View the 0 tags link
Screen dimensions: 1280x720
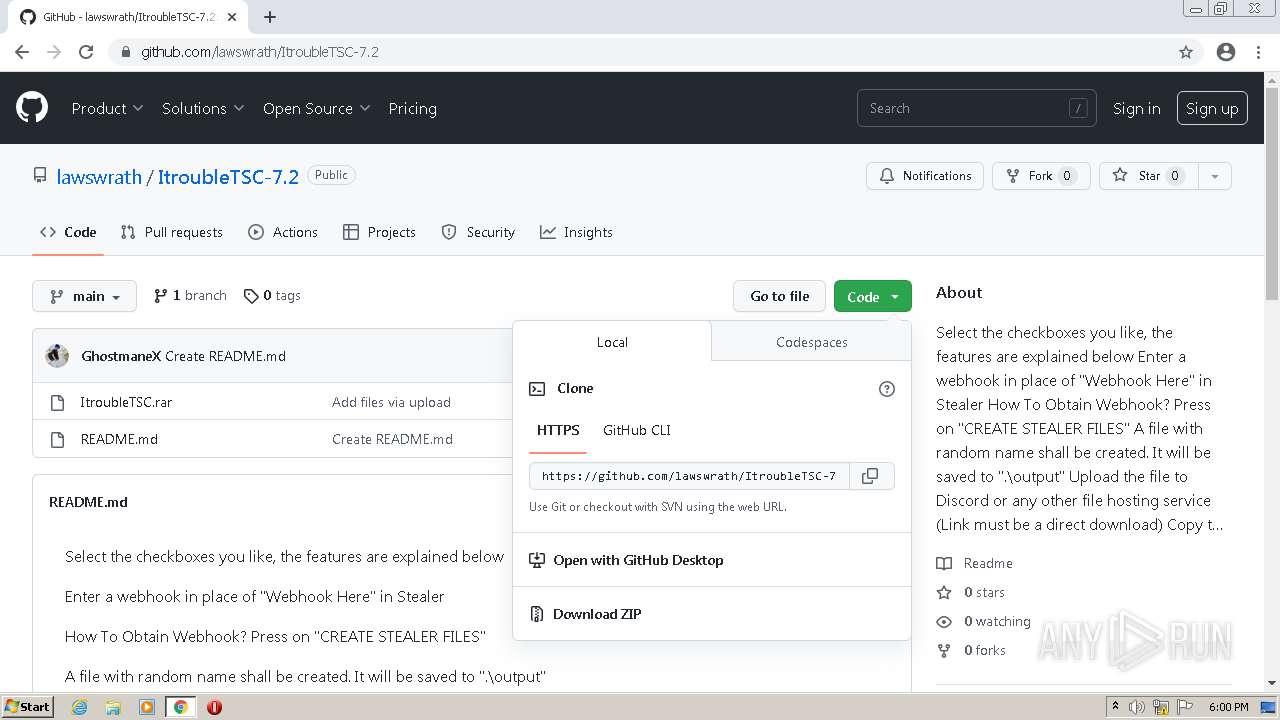click(x=272, y=296)
